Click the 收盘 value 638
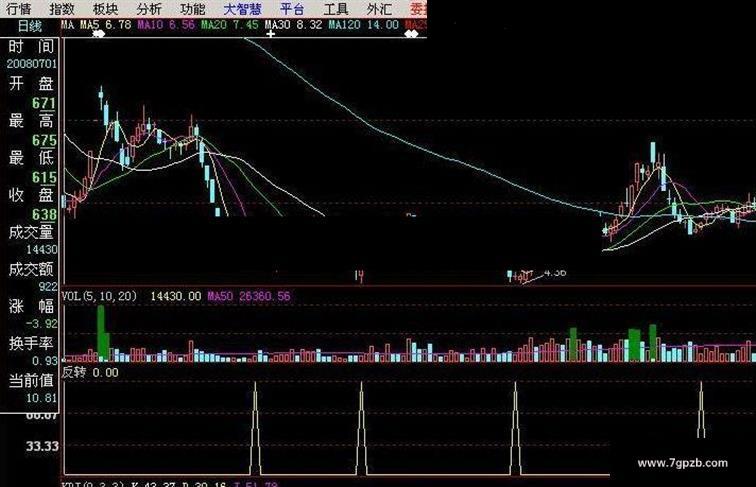Screen dimensions: 756x487 44,214
